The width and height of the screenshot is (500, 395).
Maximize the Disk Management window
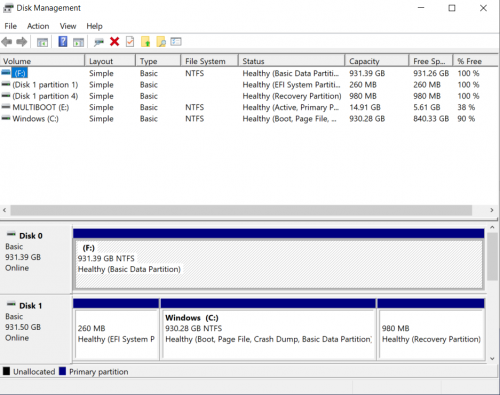452,8
